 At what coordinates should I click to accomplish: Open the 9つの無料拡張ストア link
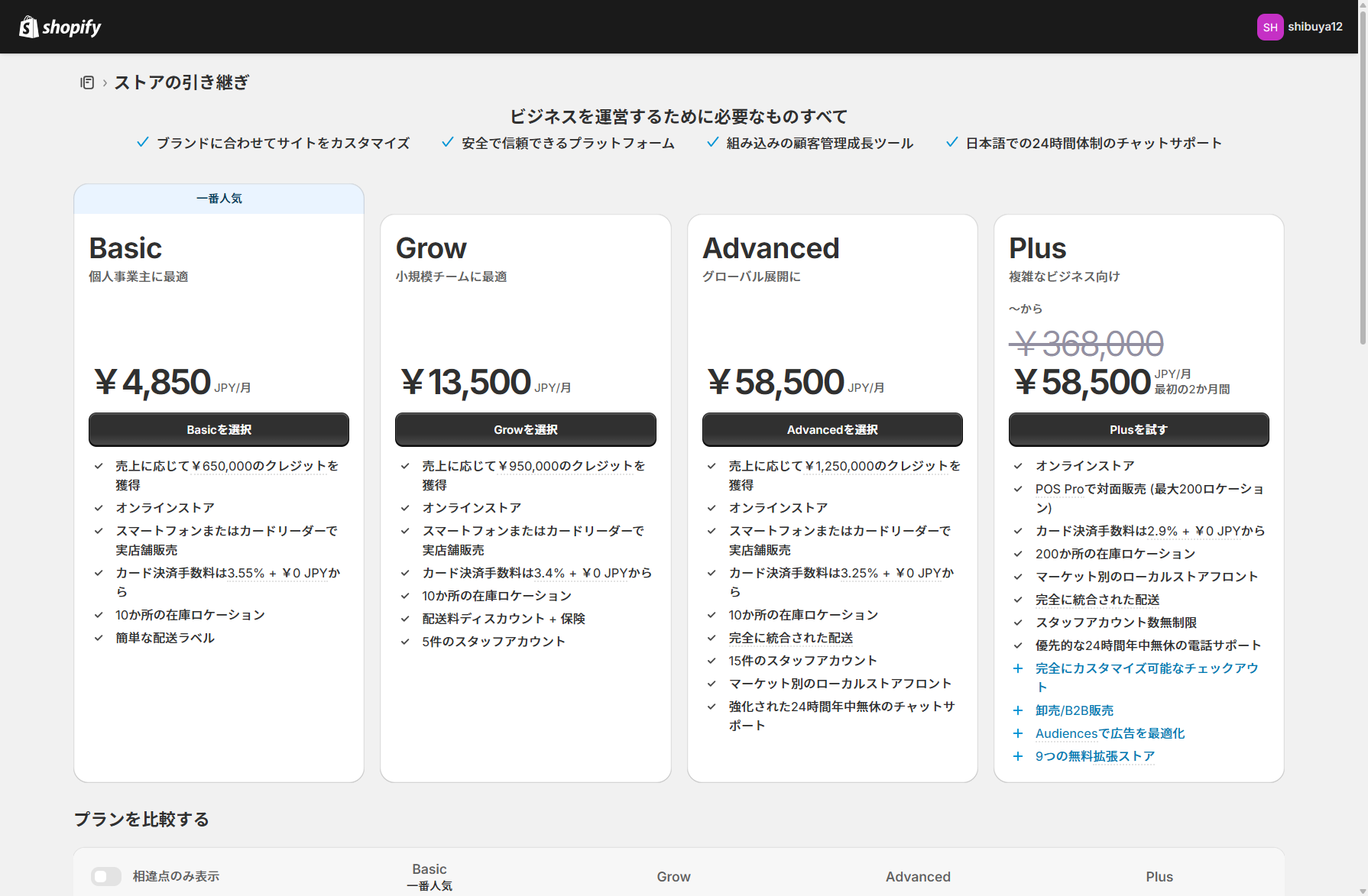1094,757
